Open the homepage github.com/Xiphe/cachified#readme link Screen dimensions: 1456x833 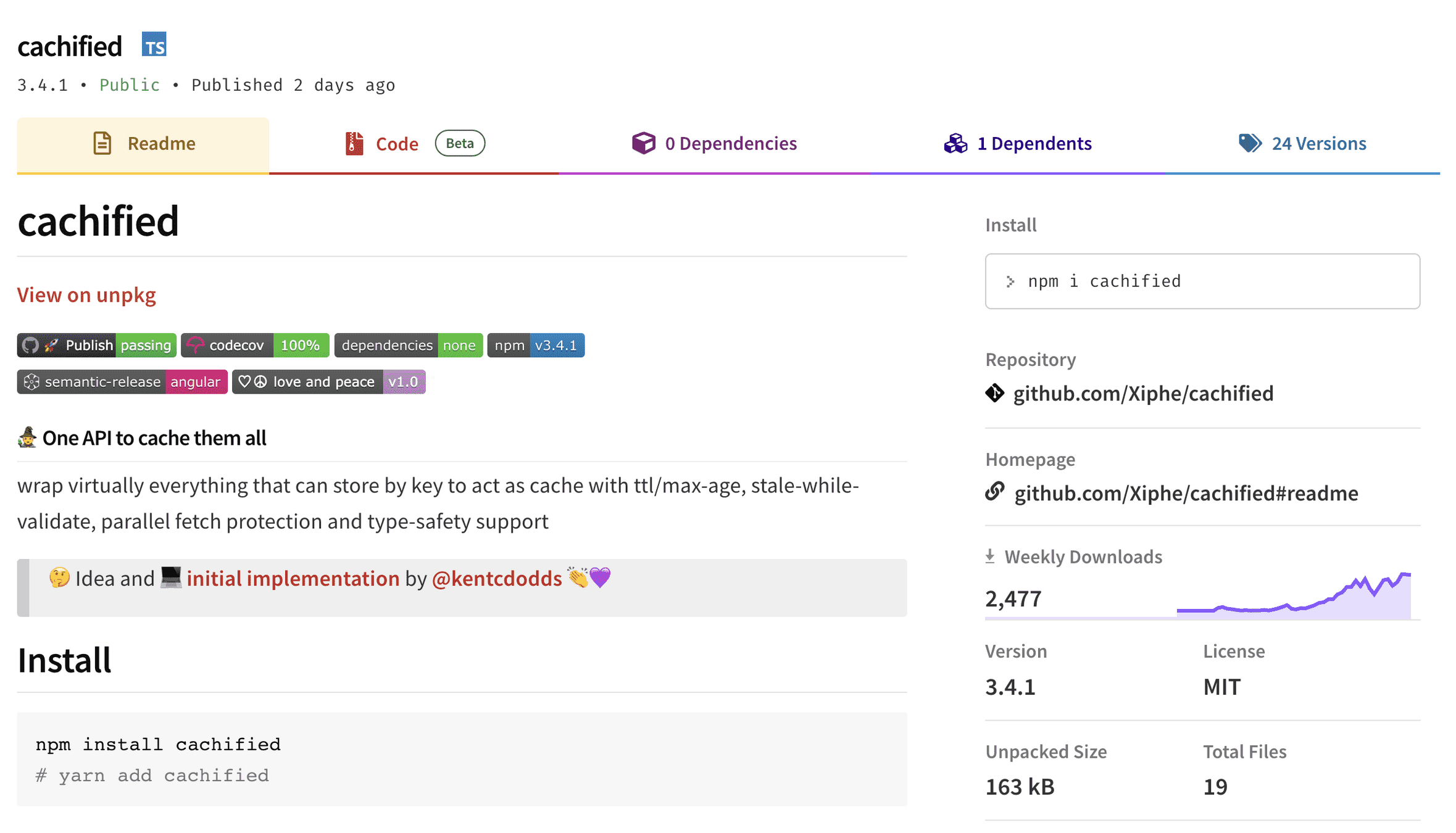[x=1186, y=494]
